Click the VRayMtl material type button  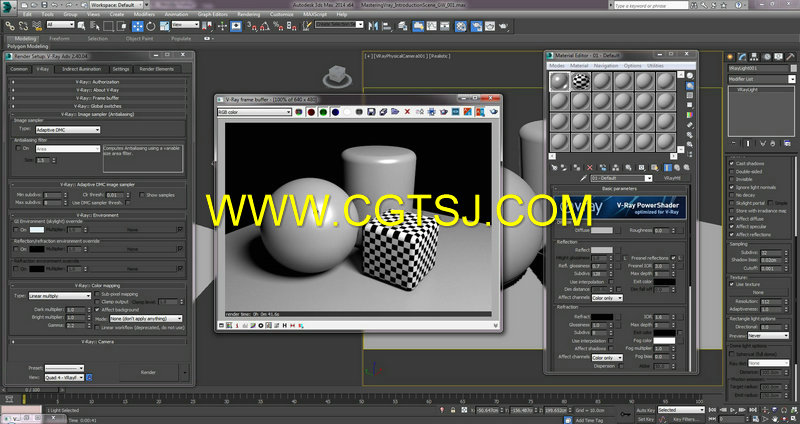(672, 178)
